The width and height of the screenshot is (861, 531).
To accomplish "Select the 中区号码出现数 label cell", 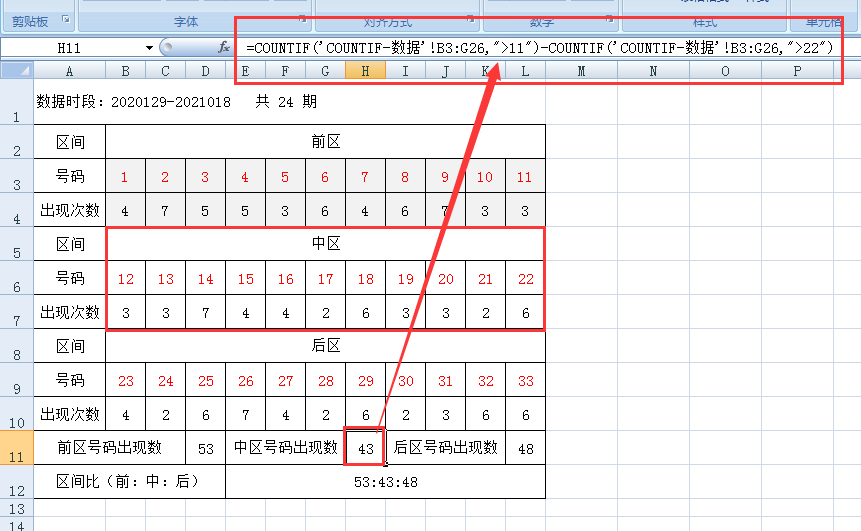I will [x=285, y=448].
